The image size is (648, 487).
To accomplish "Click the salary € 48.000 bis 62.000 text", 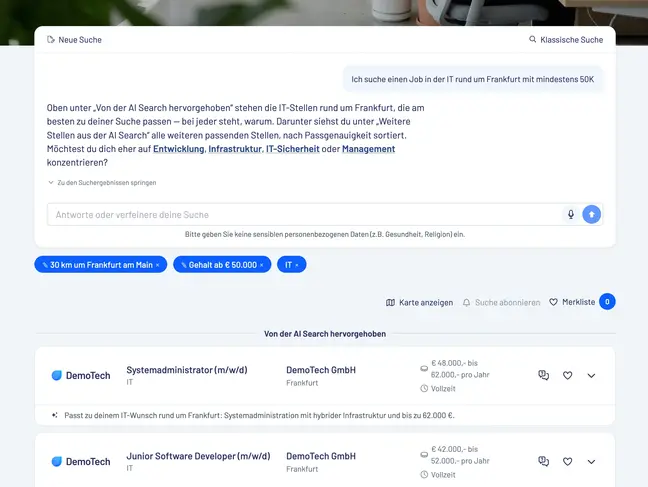I will 460,369.
